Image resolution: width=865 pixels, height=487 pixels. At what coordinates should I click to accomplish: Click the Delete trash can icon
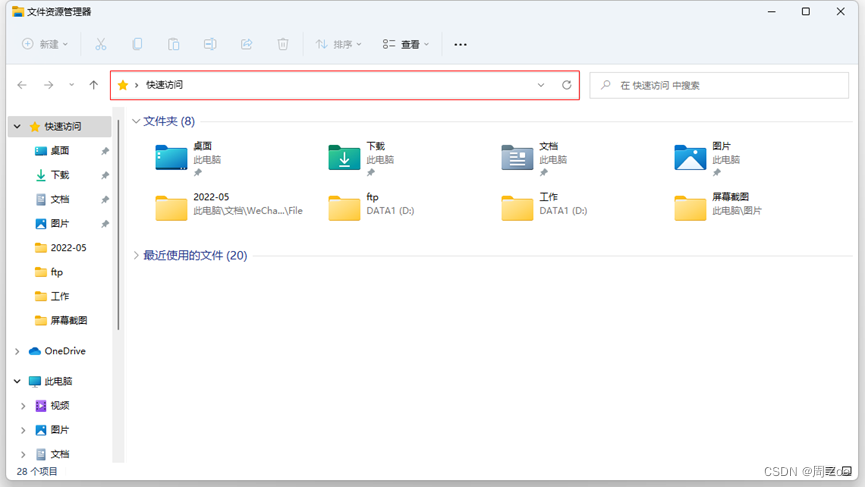click(282, 44)
